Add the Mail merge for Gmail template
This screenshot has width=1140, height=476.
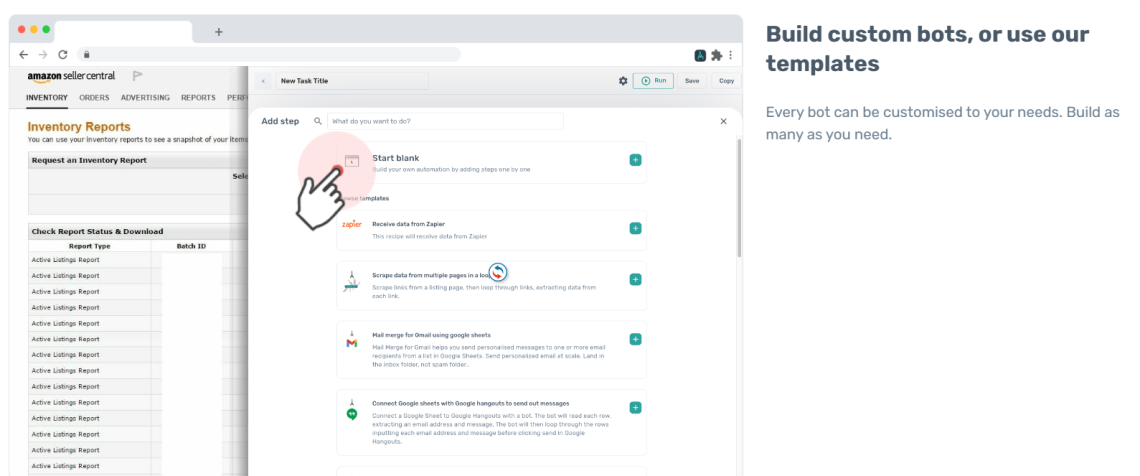point(635,339)
